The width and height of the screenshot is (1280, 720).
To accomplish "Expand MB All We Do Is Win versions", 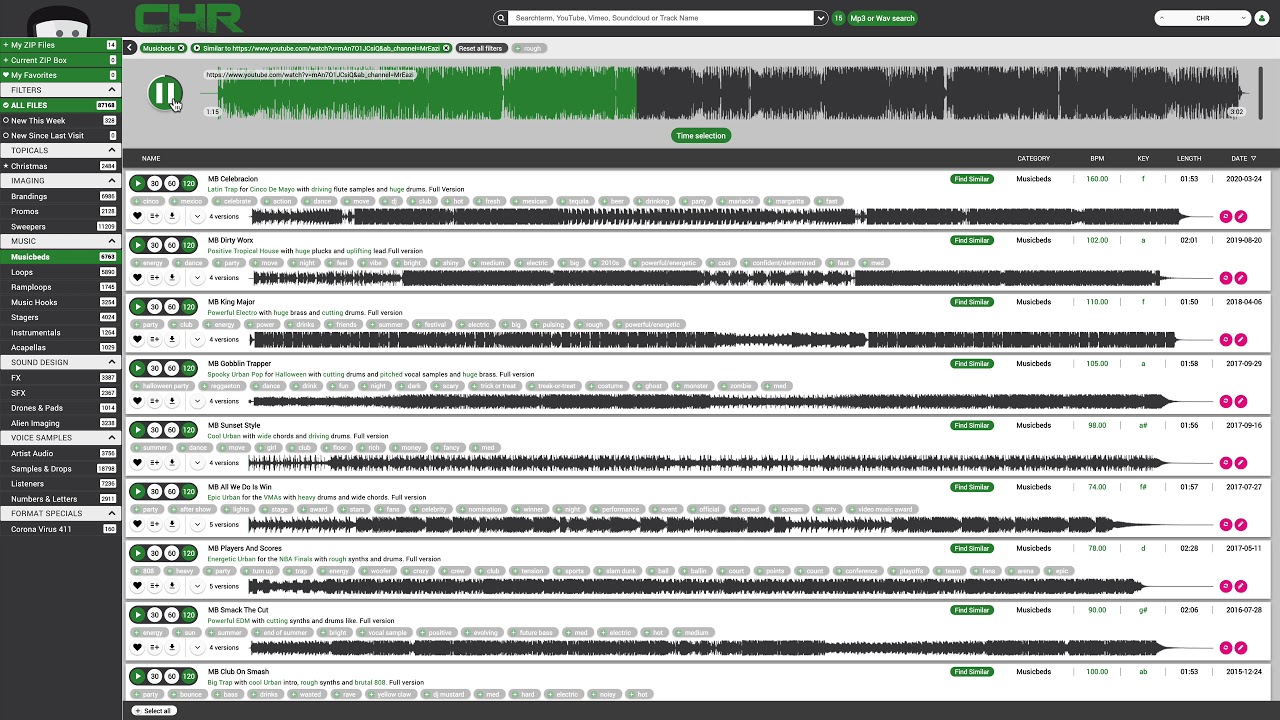I will [197, 524].
